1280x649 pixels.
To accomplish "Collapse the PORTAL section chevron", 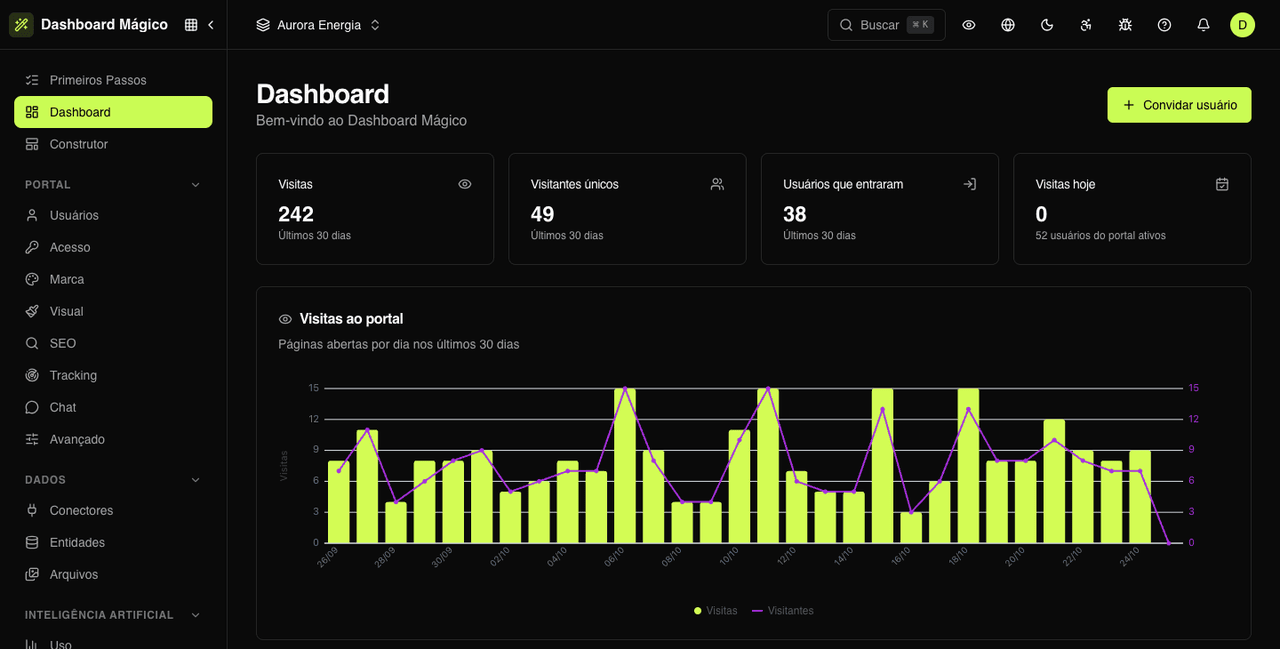I will point(196,185).
